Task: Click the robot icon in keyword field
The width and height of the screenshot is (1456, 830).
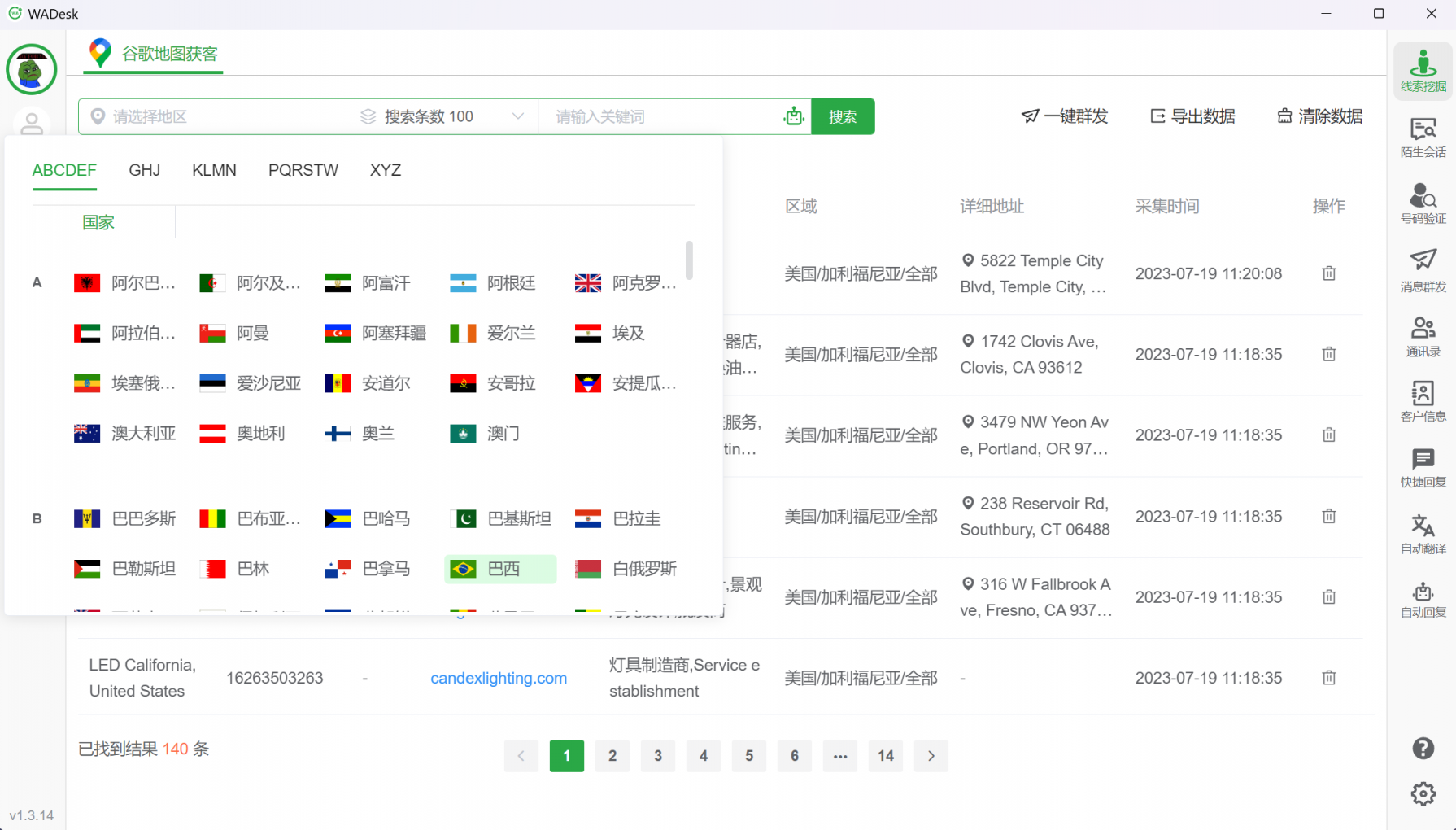Action: (793, 116)
